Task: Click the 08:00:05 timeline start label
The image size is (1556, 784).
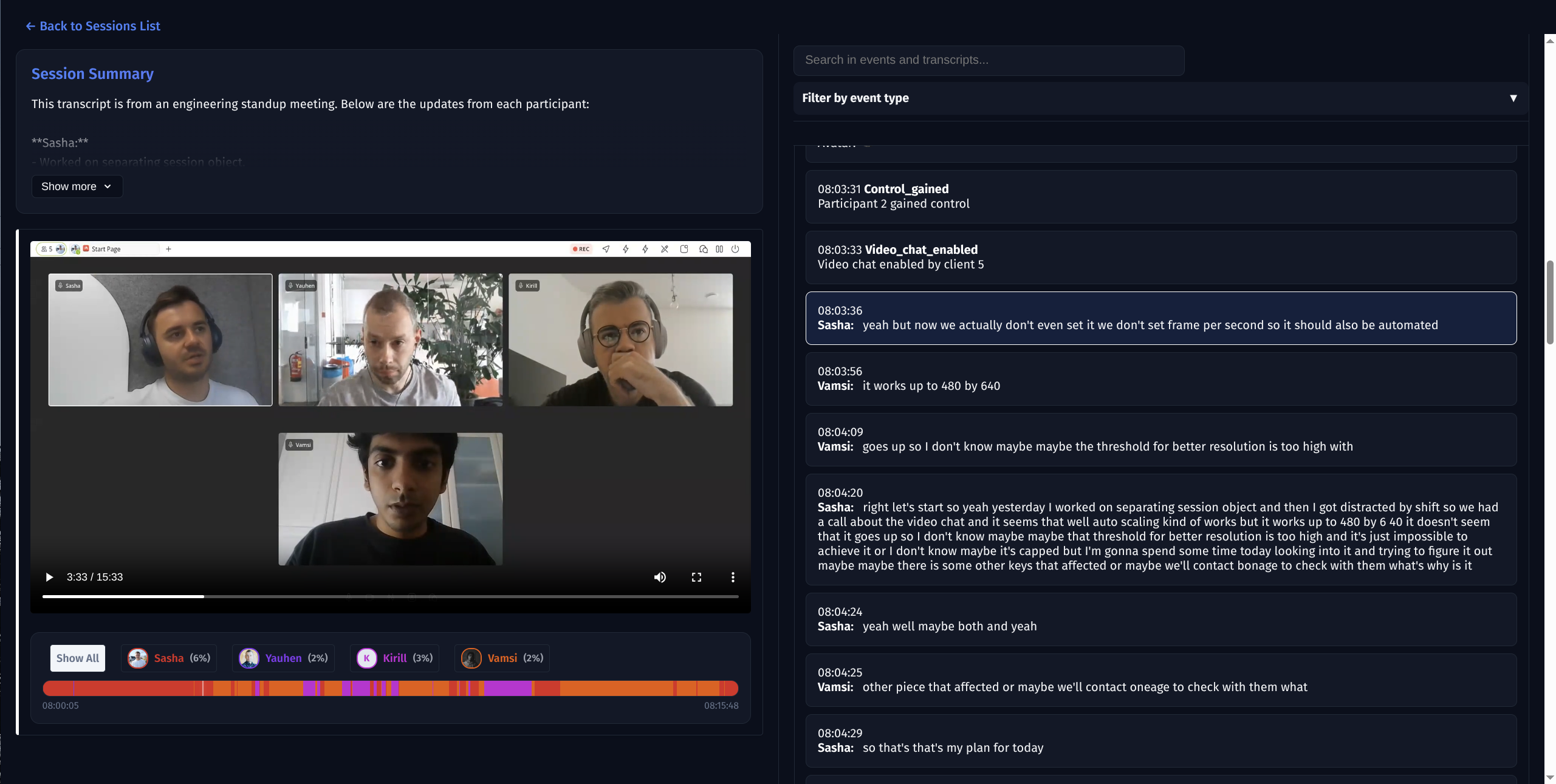Action: click(60, 706)
